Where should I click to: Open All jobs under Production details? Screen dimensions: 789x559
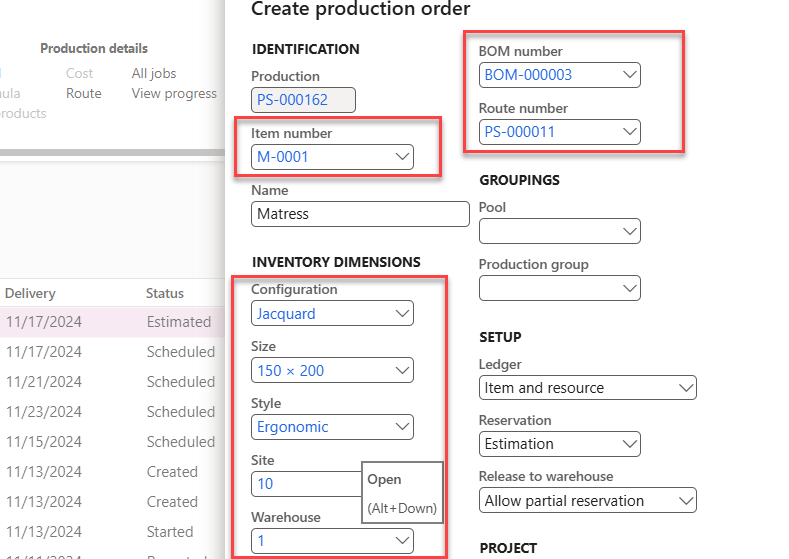(154, 73)
